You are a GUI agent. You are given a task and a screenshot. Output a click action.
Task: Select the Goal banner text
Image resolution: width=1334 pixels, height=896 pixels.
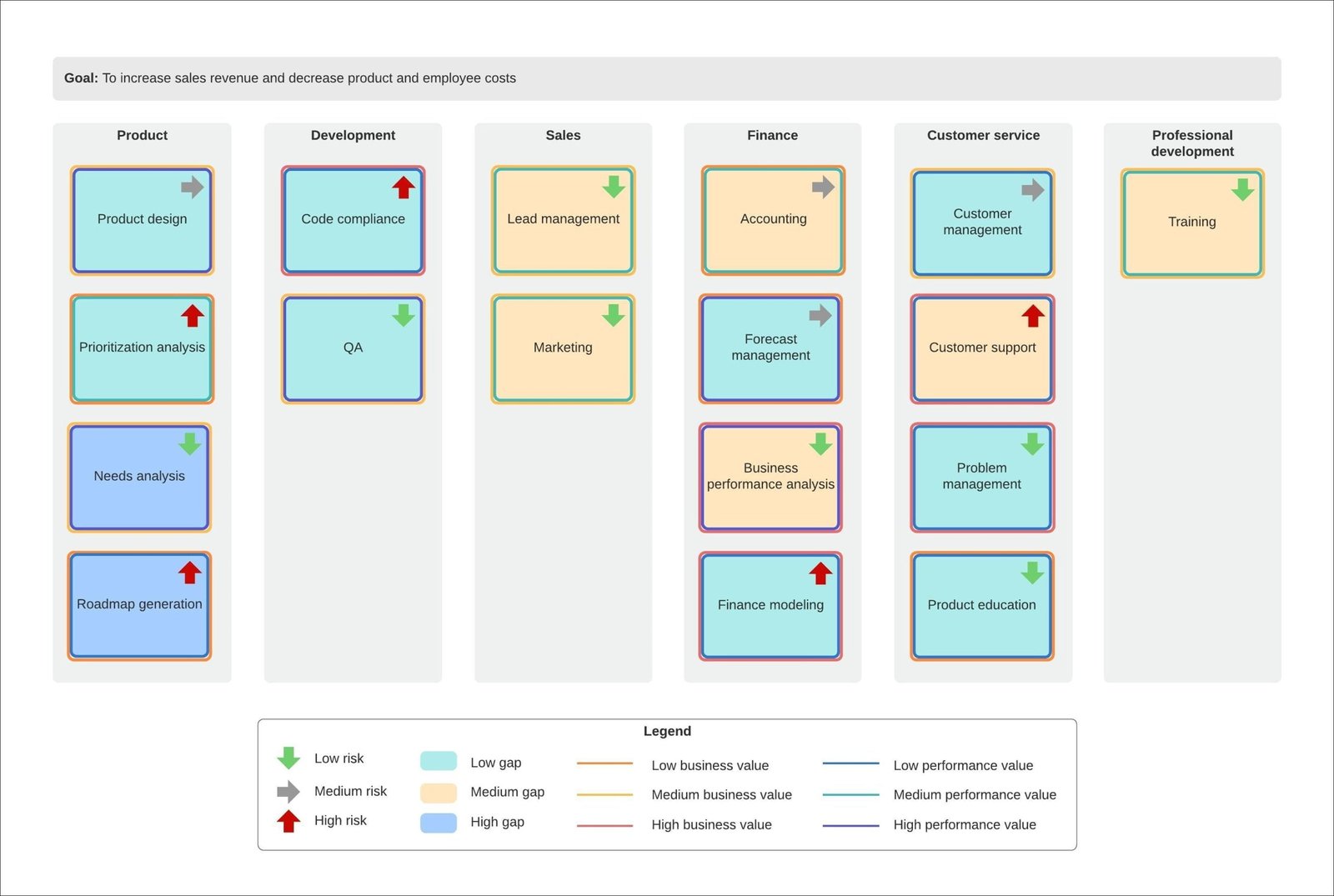click(290, 78)
